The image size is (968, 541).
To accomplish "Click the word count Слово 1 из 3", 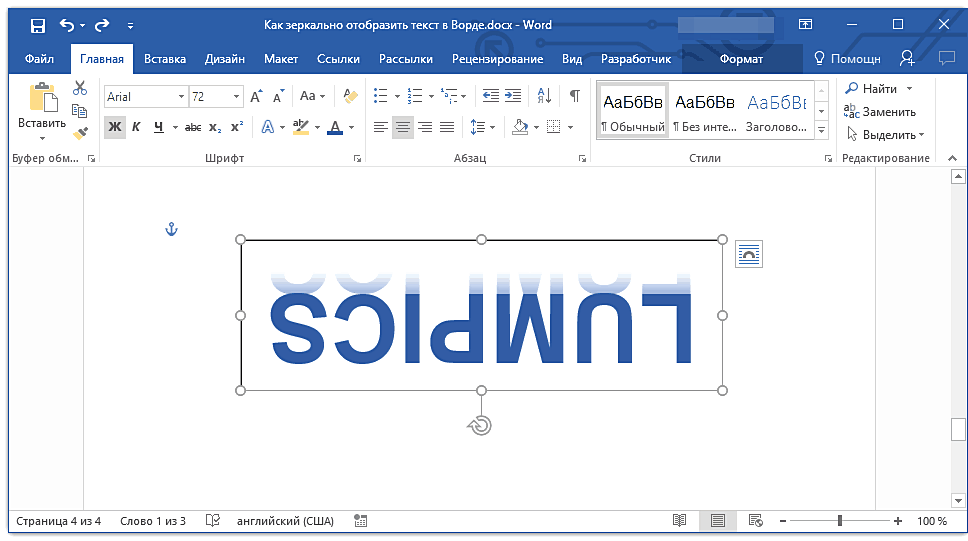I will coord(153,521).
